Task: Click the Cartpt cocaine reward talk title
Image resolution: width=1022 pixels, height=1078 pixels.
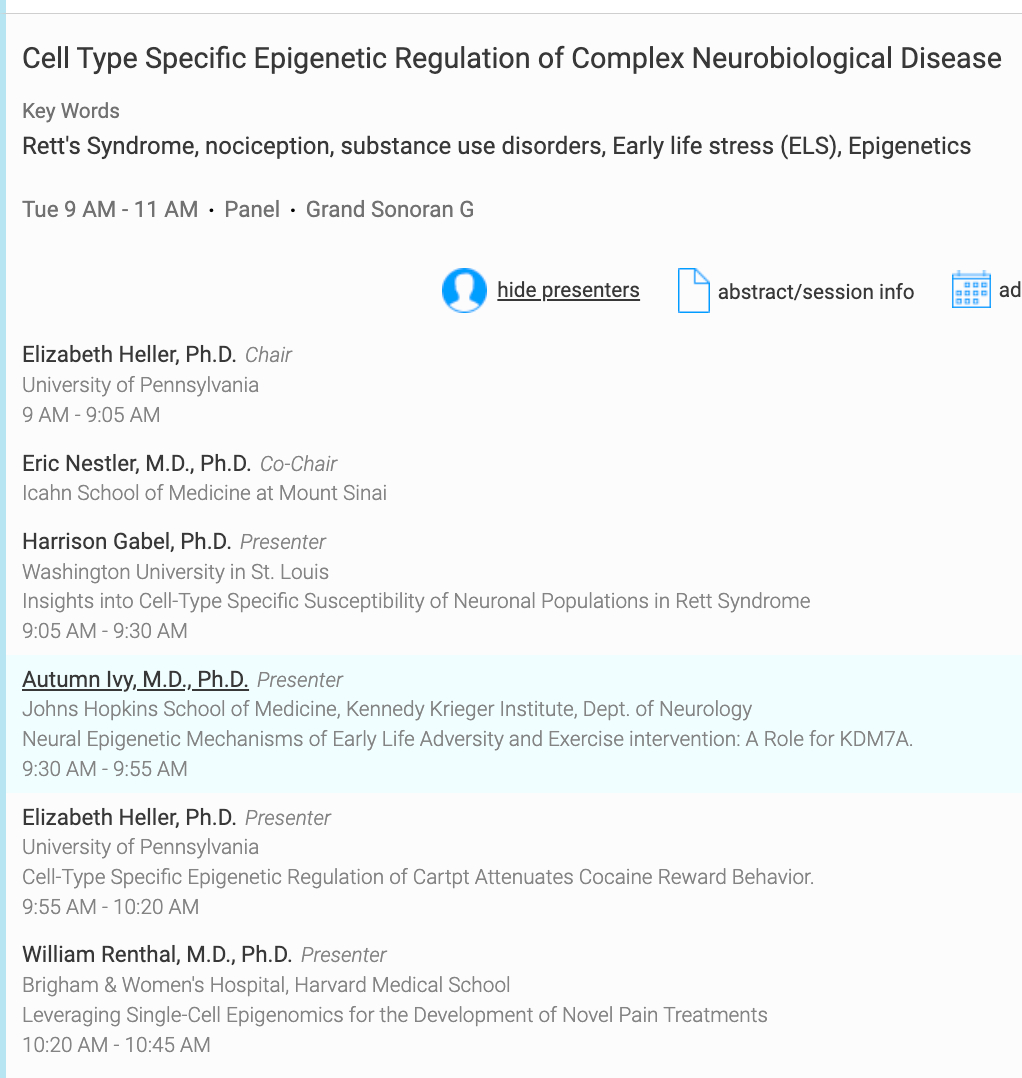Action: click(x=418, y=877)
